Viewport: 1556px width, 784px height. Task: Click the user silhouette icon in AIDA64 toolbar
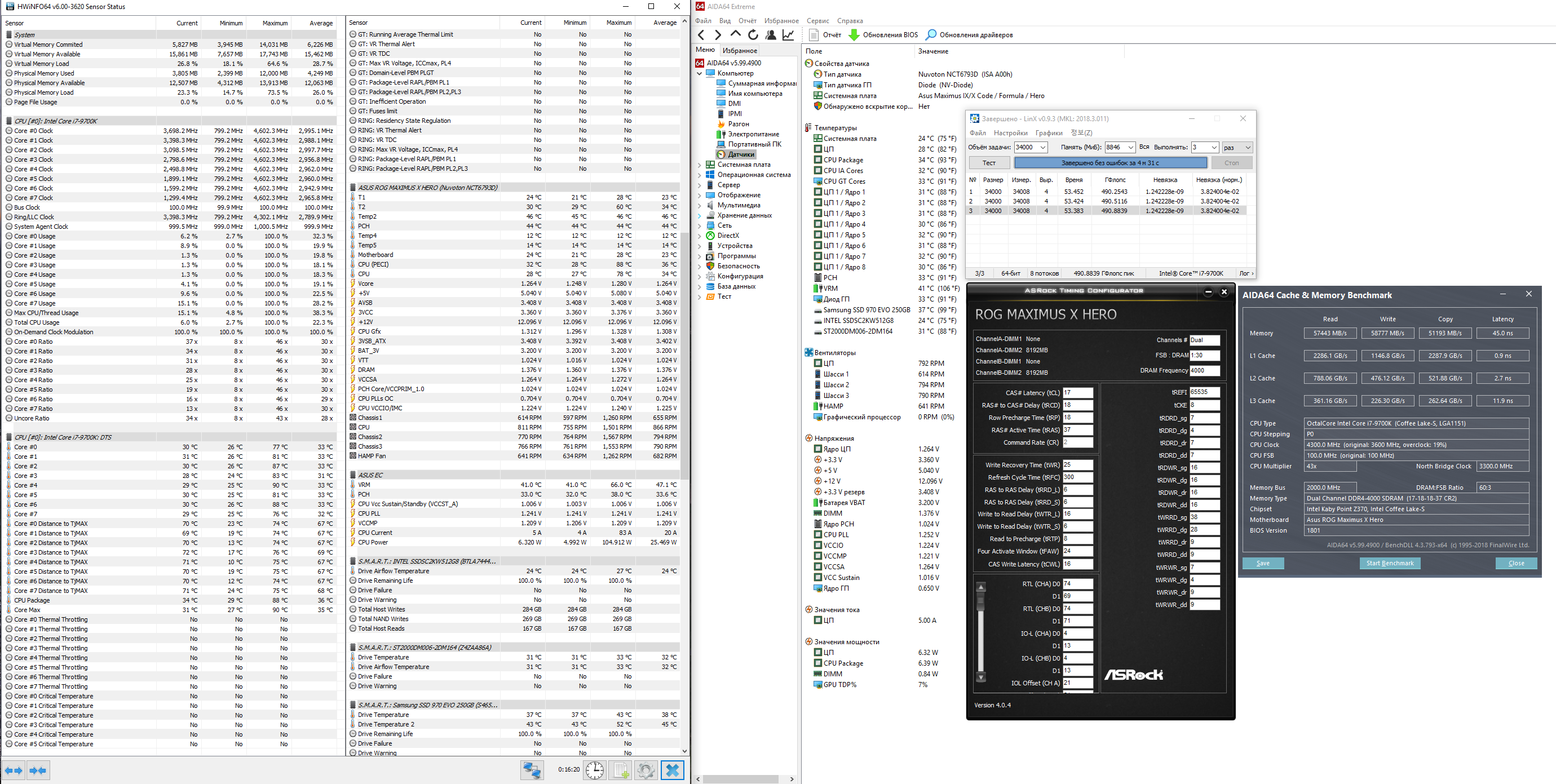770,35
